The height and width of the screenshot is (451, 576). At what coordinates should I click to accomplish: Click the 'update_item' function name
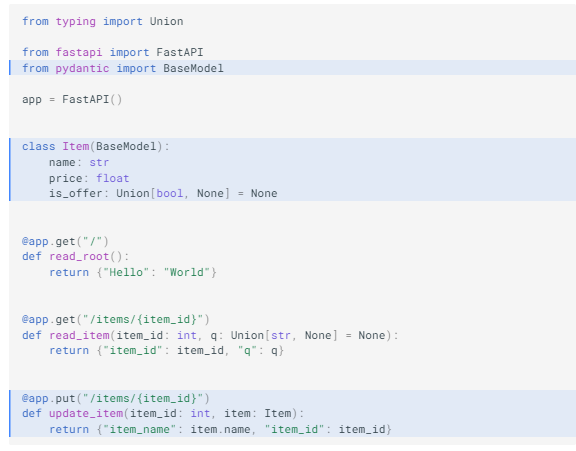pos(86,414)
